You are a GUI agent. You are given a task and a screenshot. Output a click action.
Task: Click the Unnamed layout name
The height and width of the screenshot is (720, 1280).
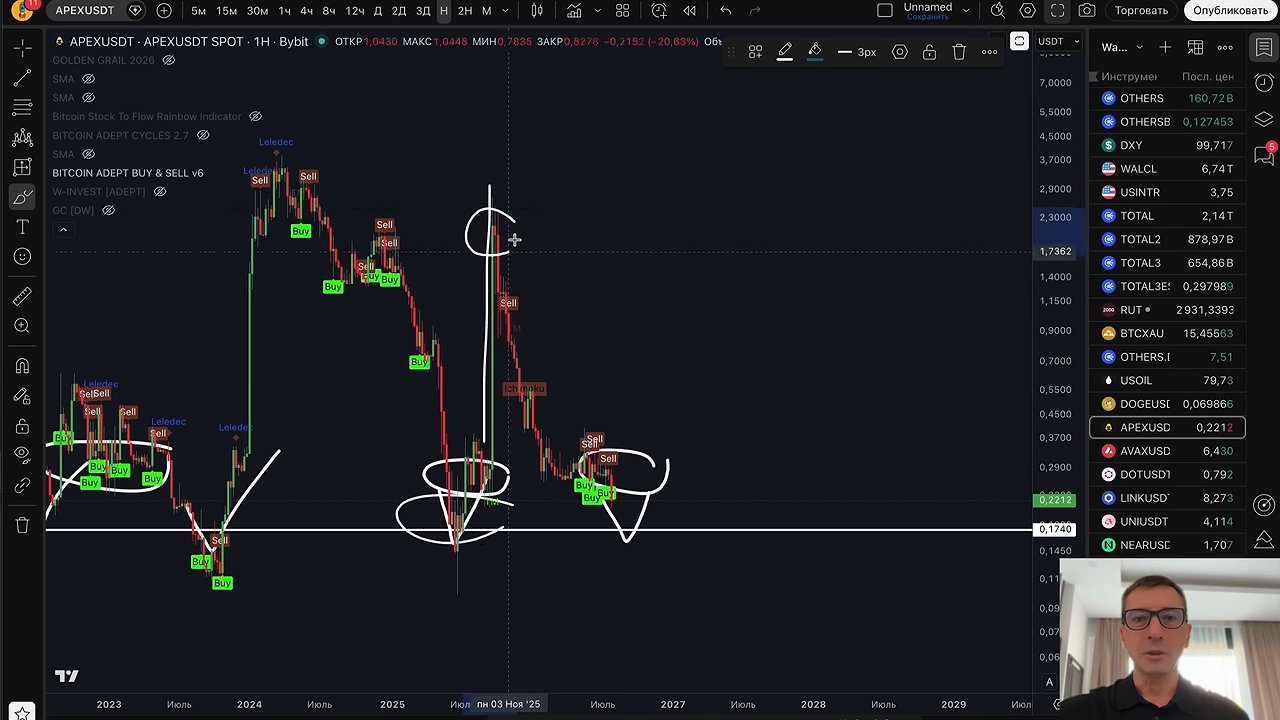(x=928, y=7)
